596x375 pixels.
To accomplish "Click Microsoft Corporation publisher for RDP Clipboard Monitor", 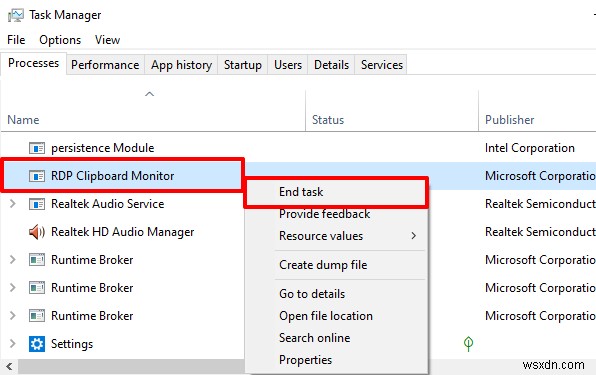I will coord(540,176).
